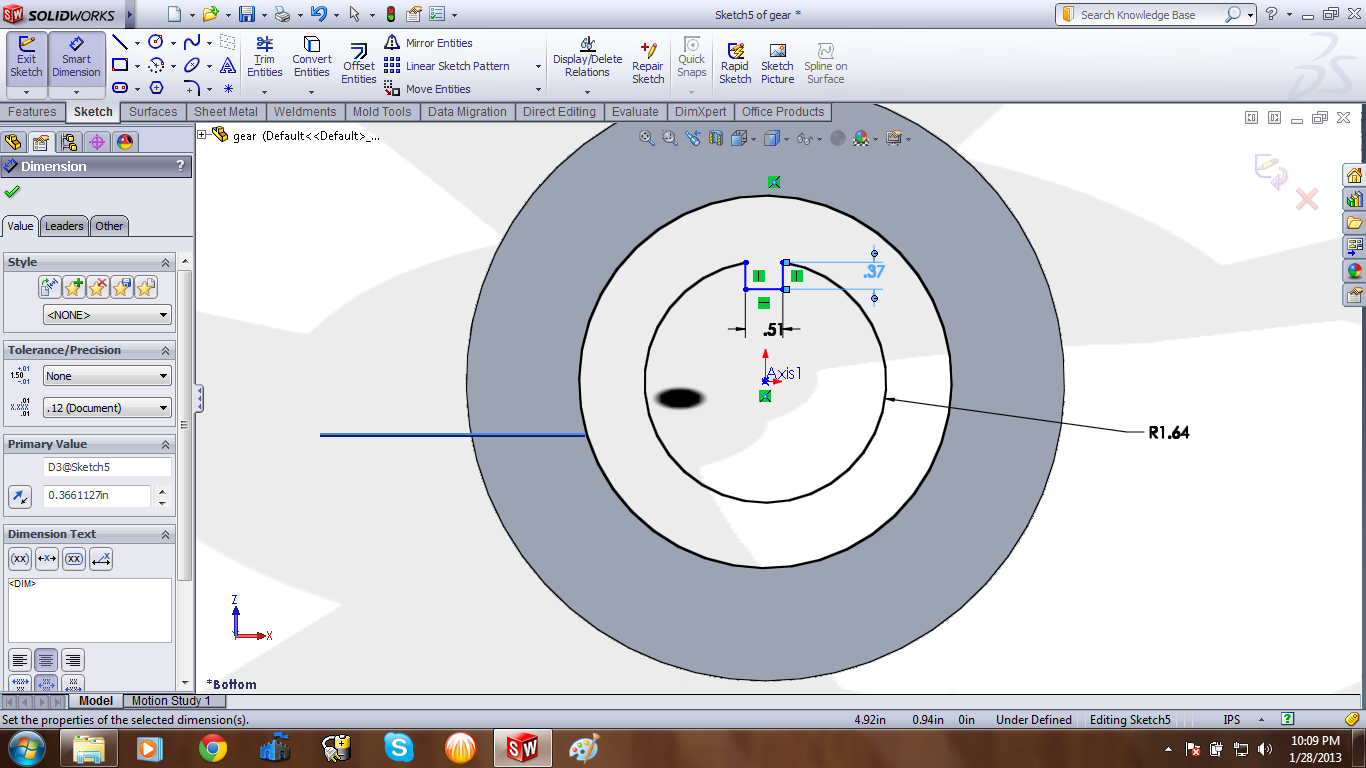Select center justify text alignment
1366x768 pixels.
pos(46,660)
